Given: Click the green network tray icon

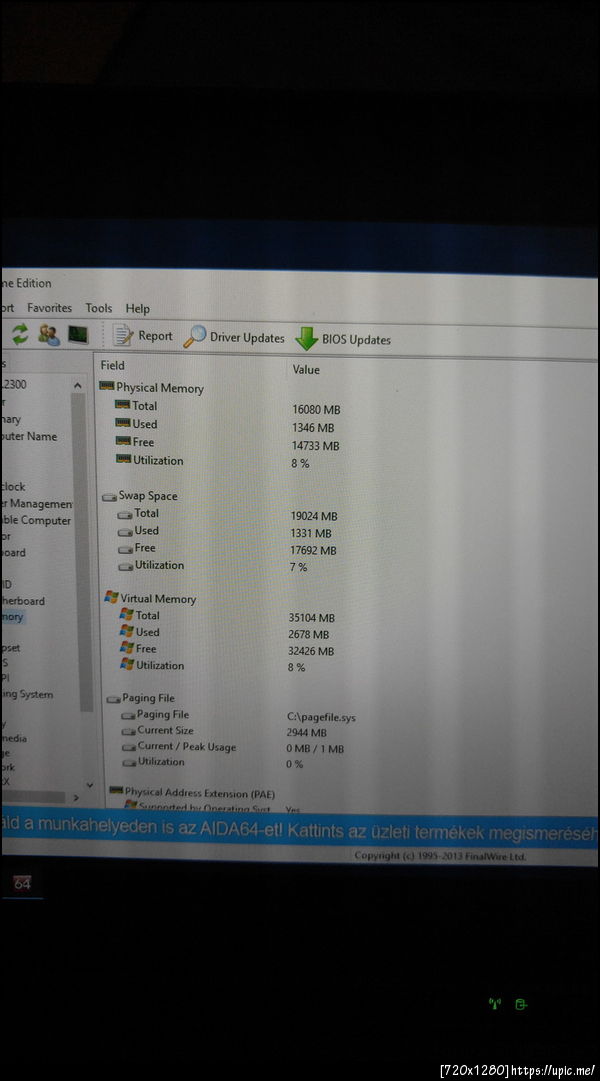Looking at the screenshot, I should [494, 1004].
